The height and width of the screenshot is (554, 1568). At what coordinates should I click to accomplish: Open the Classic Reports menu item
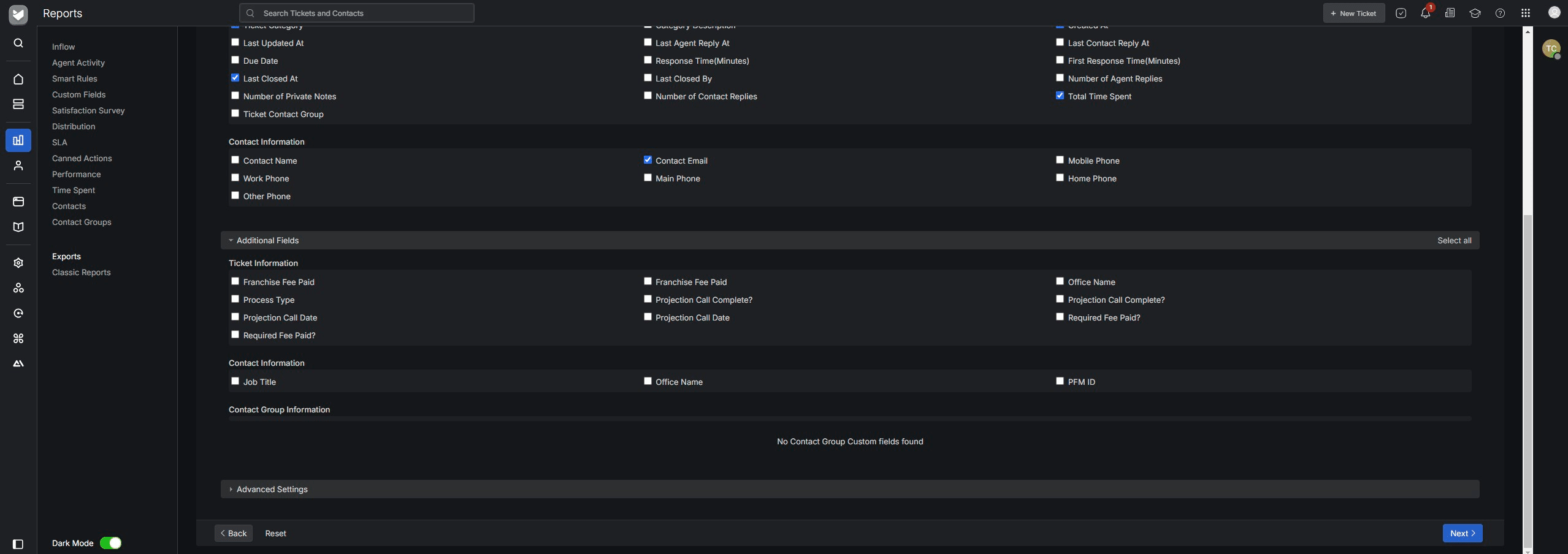[x=81, y=272]
